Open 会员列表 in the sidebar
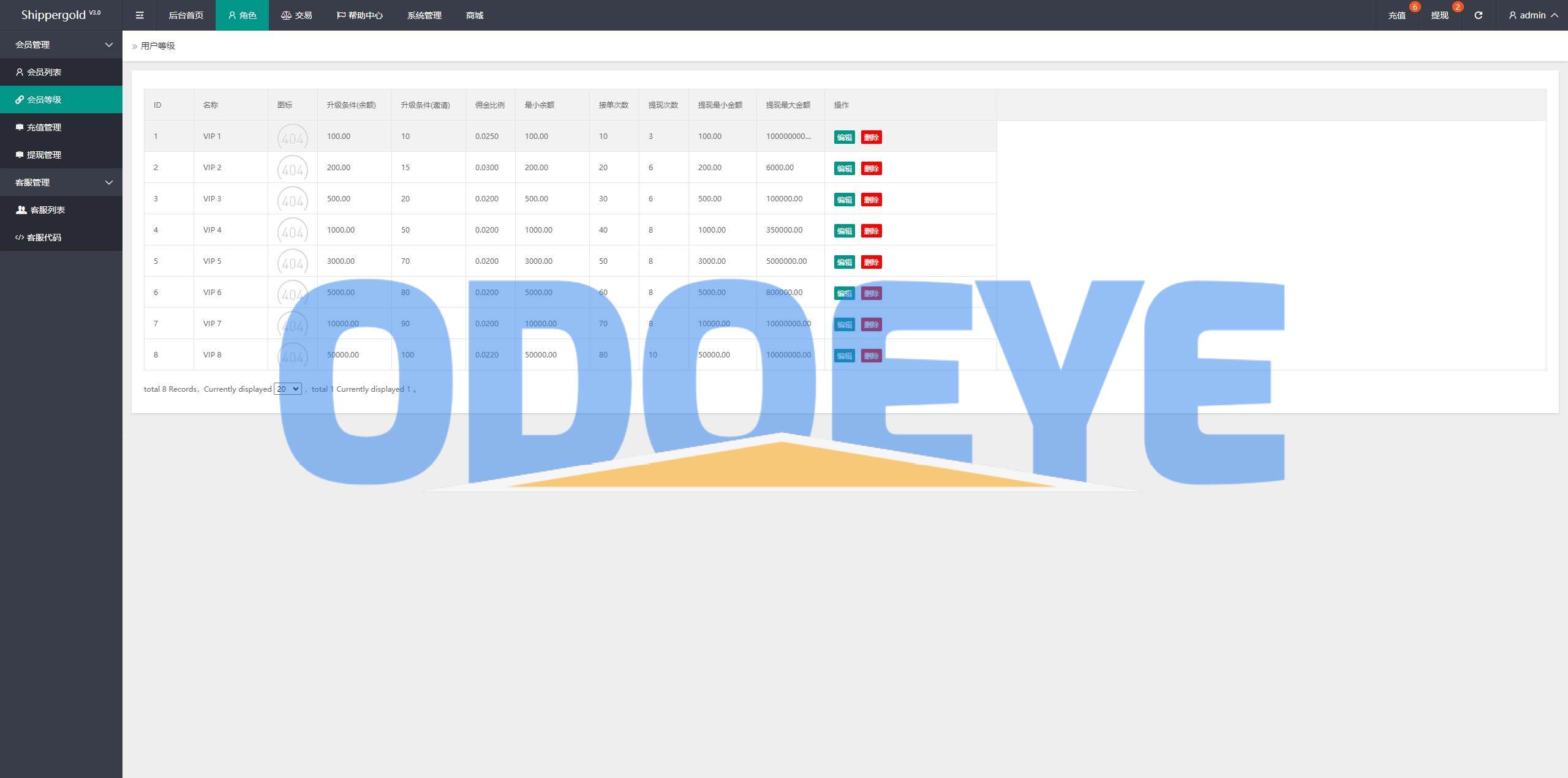 (61, 72)
